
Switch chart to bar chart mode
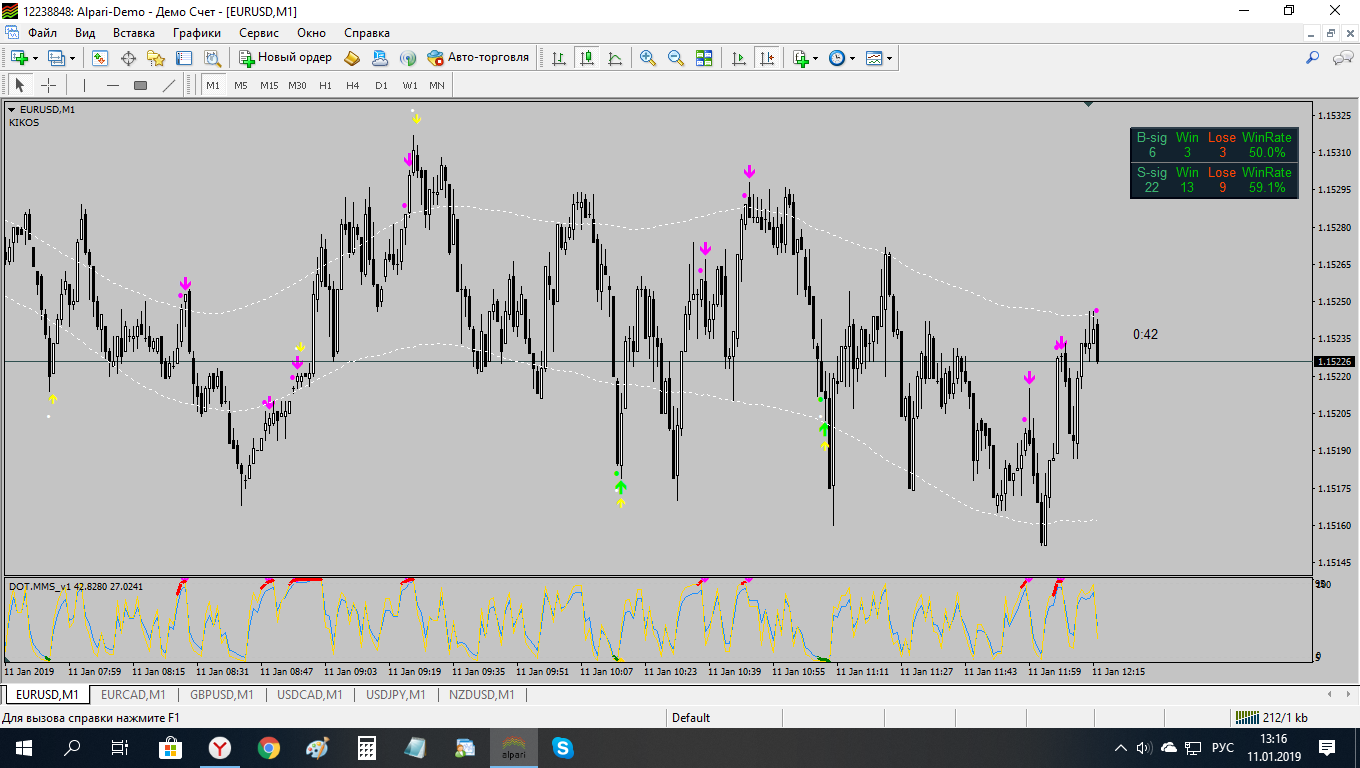coord(559,58)
